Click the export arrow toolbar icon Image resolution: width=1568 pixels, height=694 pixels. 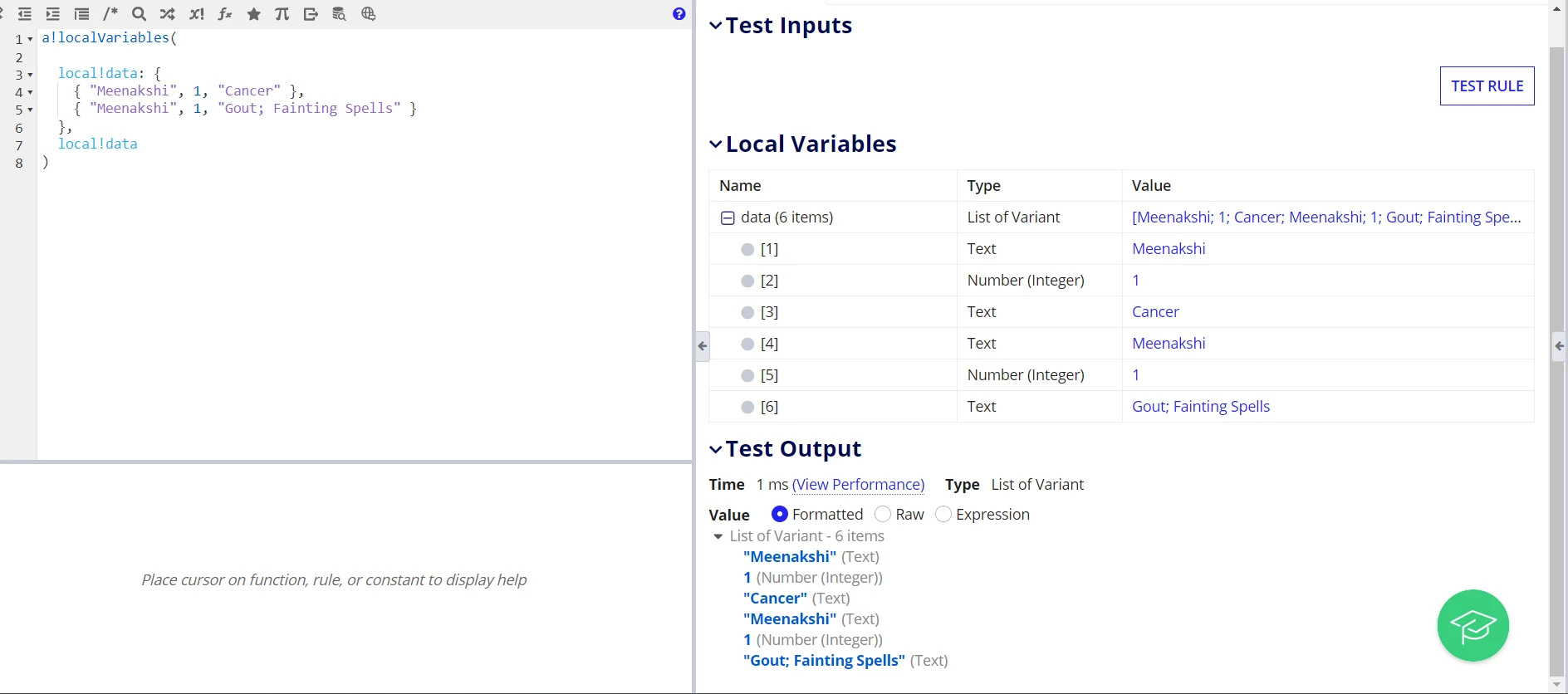(x=311, y=14)
